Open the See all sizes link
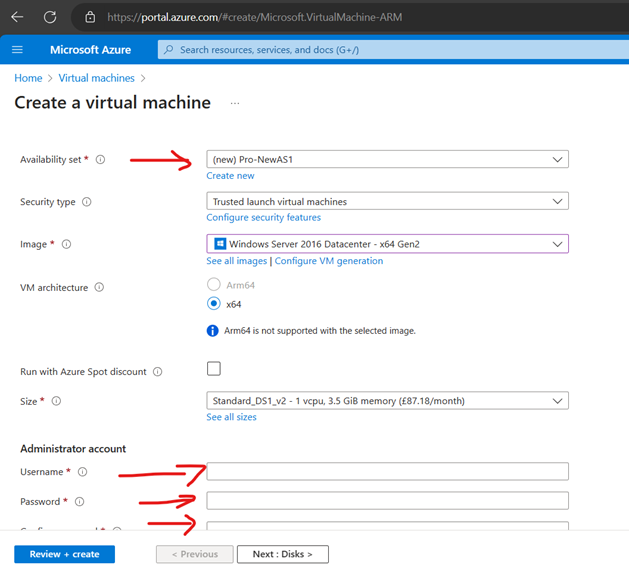The height and width of the screenshot is (574, 629). coord(231,417)
